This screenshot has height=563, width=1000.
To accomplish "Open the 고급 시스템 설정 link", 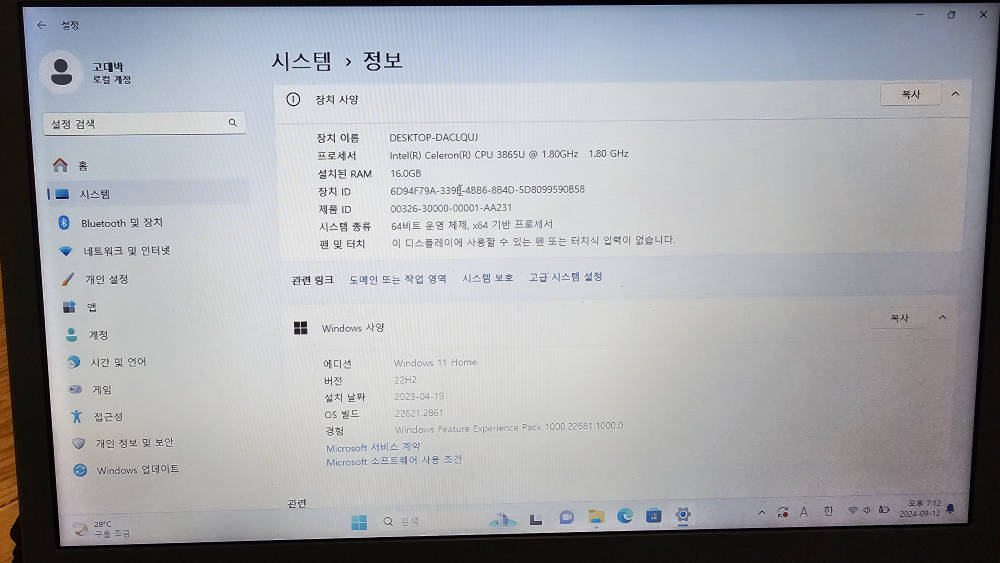I will click(565, 278).
